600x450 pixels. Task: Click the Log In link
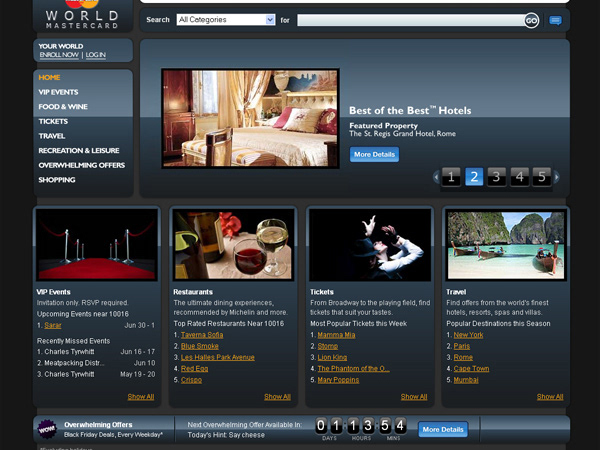point(96,55)
